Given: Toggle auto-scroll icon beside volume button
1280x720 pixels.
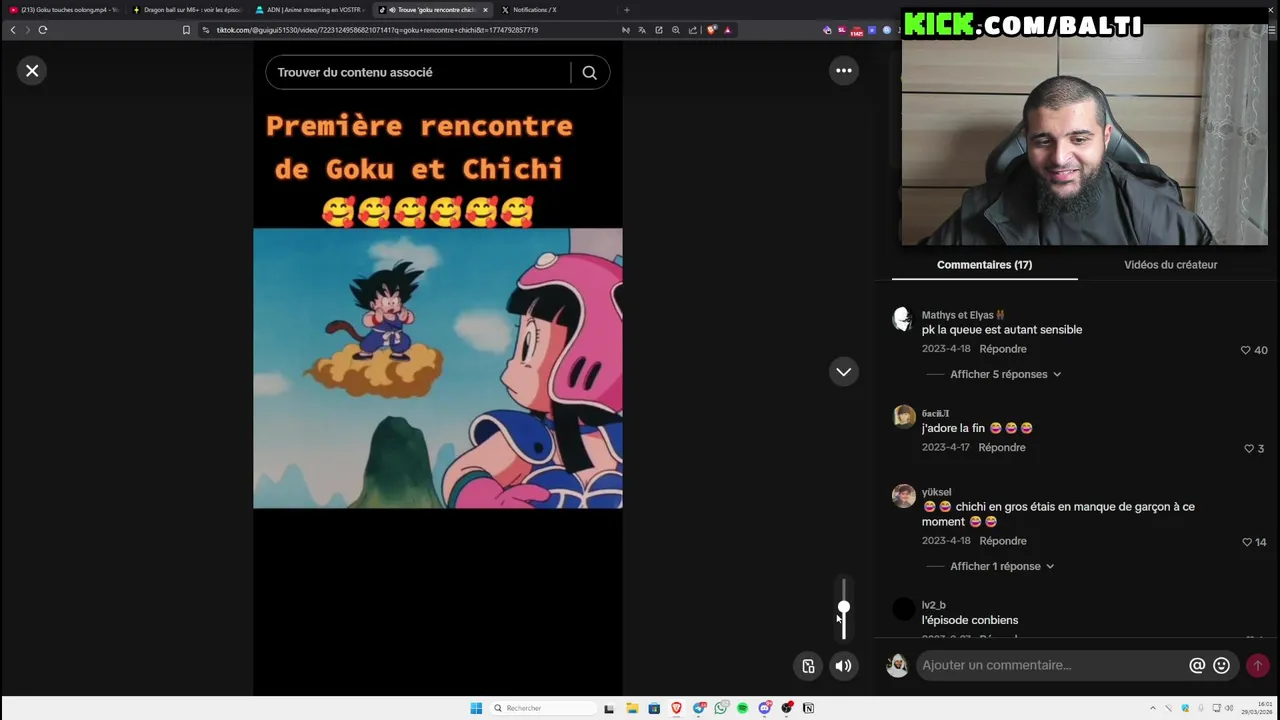Looking at the screenshot, I should [808, 666].
